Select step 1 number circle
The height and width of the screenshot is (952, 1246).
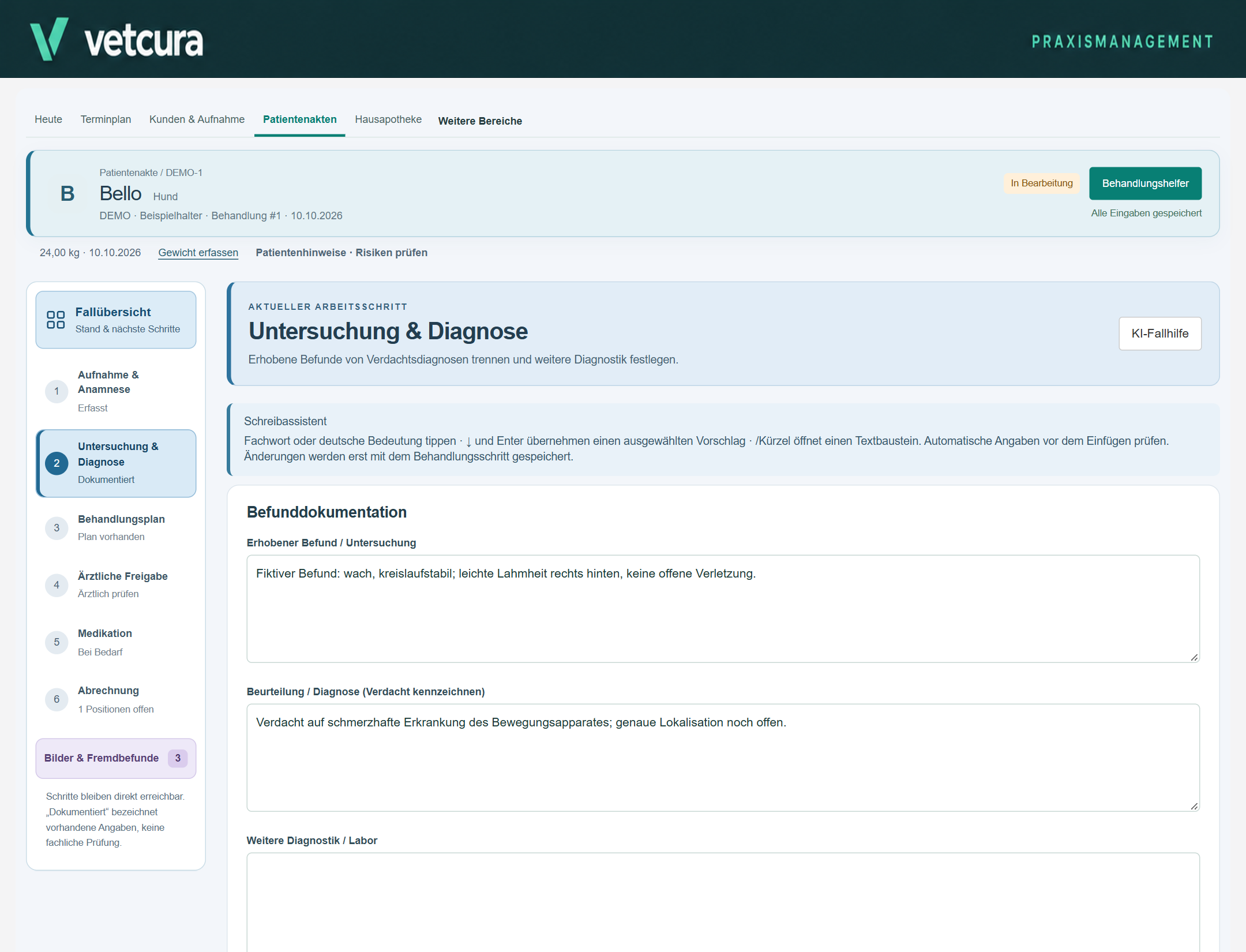57,391
